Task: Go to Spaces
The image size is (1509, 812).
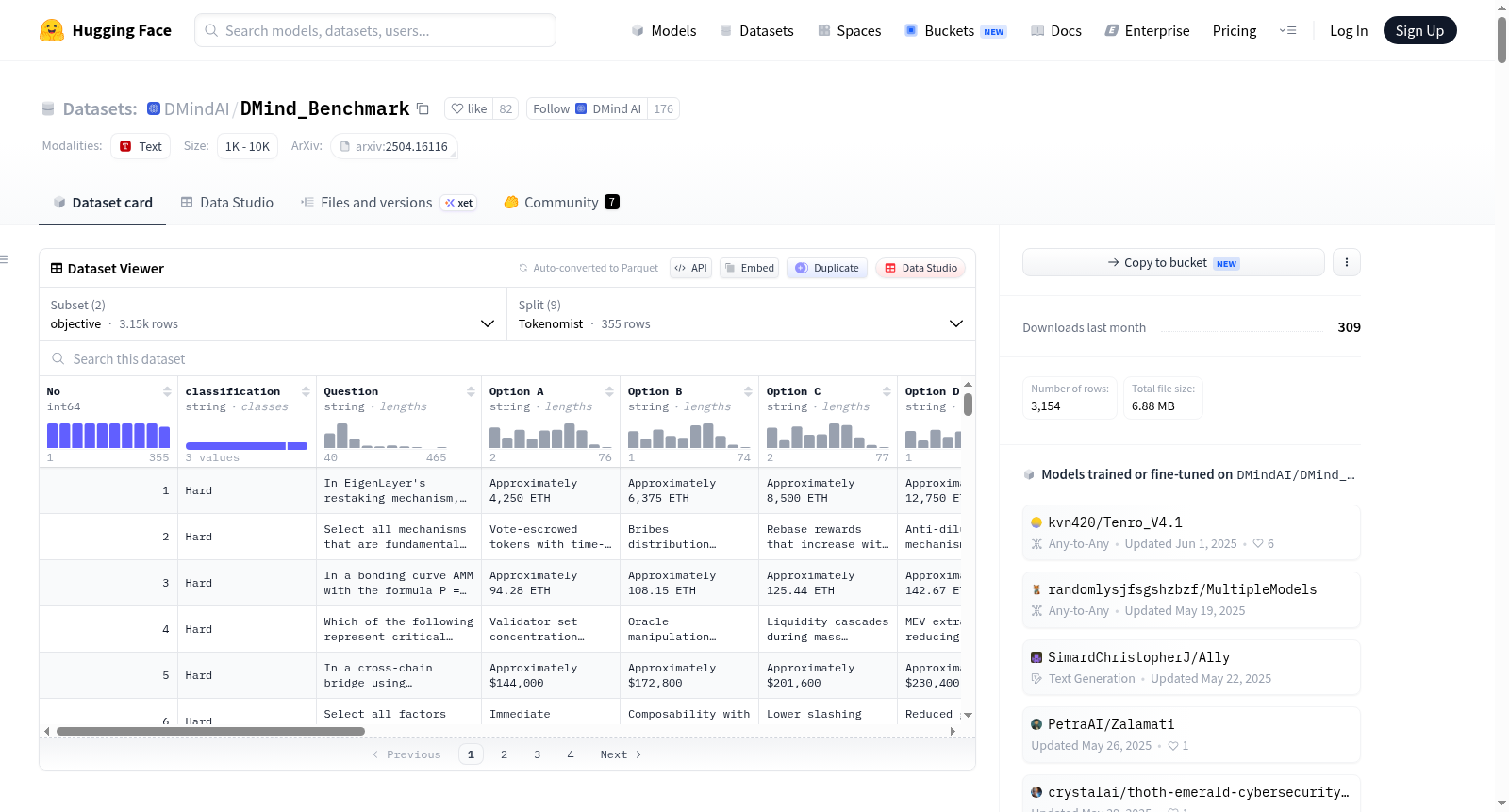Action: pos(850,31)
